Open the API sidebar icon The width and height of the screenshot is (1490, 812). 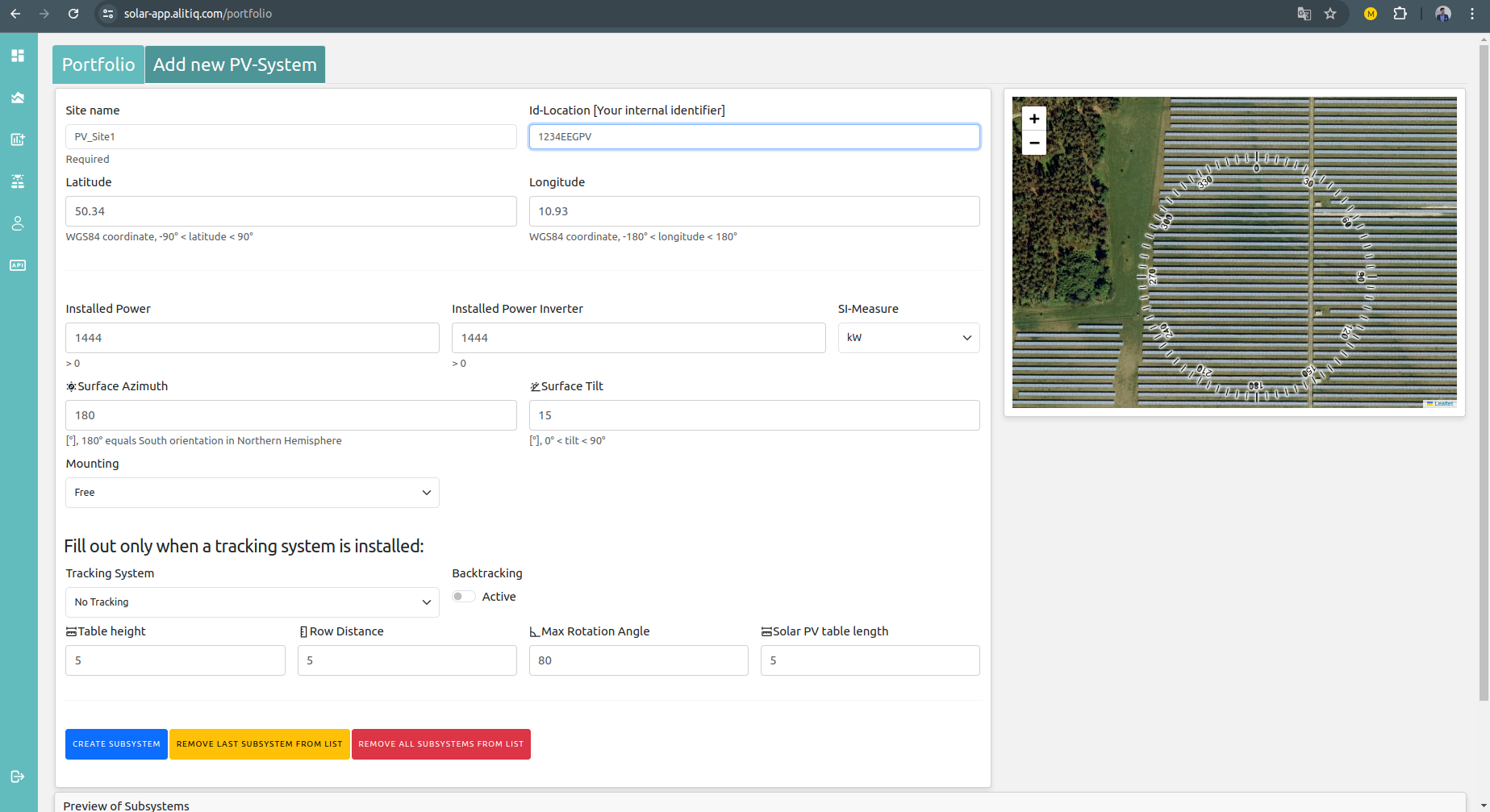pos(18,265)
